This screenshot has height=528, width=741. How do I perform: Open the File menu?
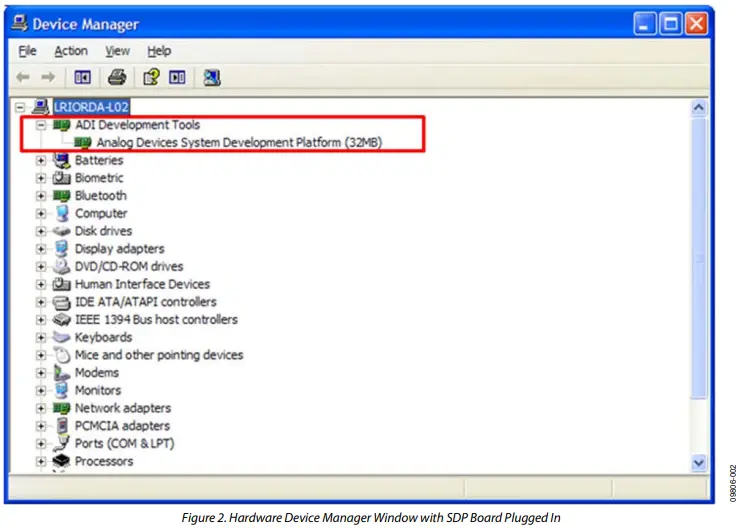tap(27, 51)
